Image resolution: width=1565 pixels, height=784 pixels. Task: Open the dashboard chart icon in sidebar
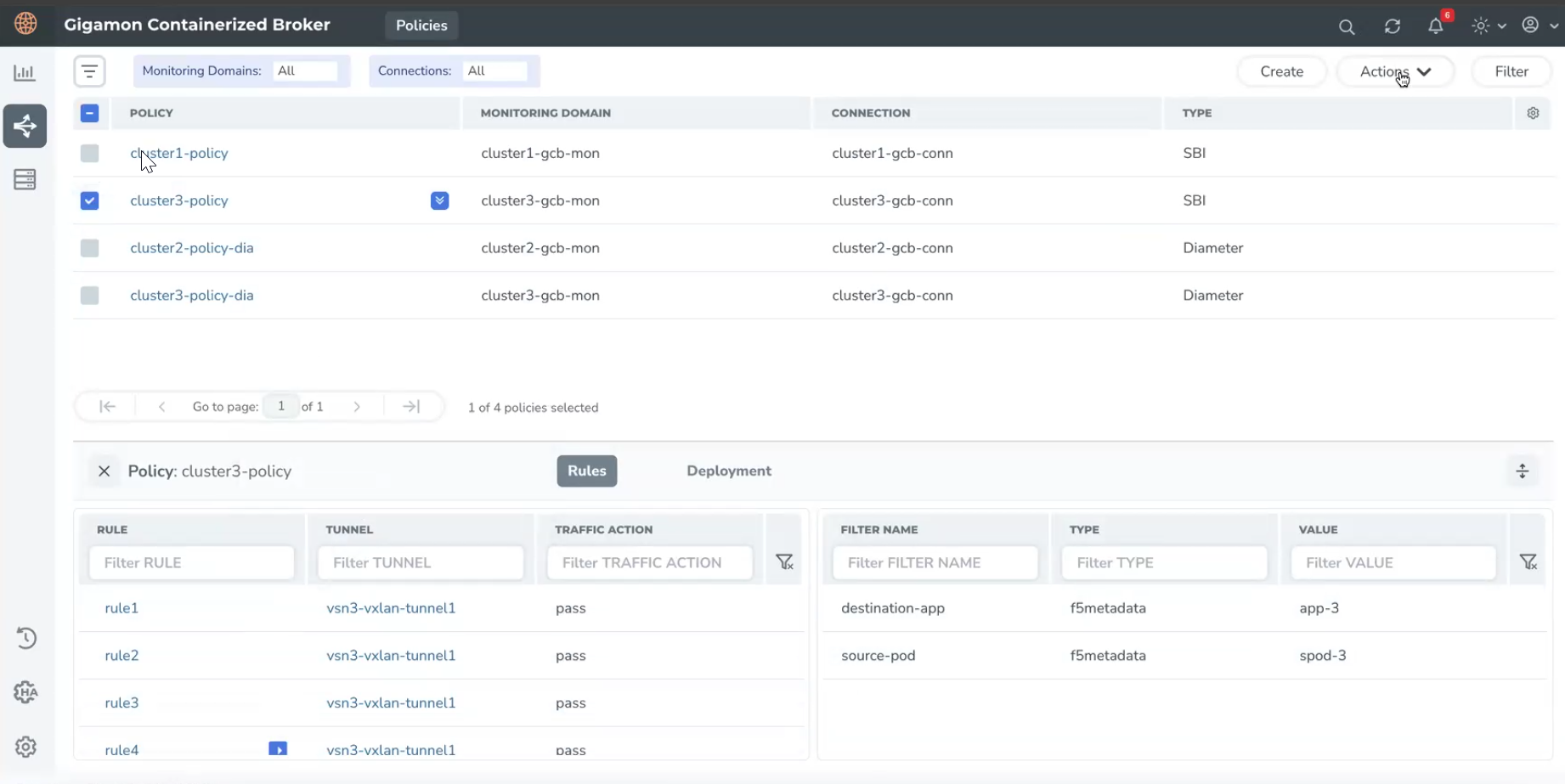[25, 73]
